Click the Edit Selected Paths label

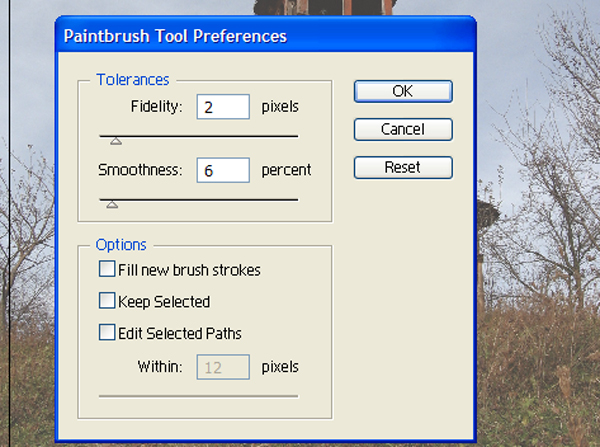pos(180,333)
